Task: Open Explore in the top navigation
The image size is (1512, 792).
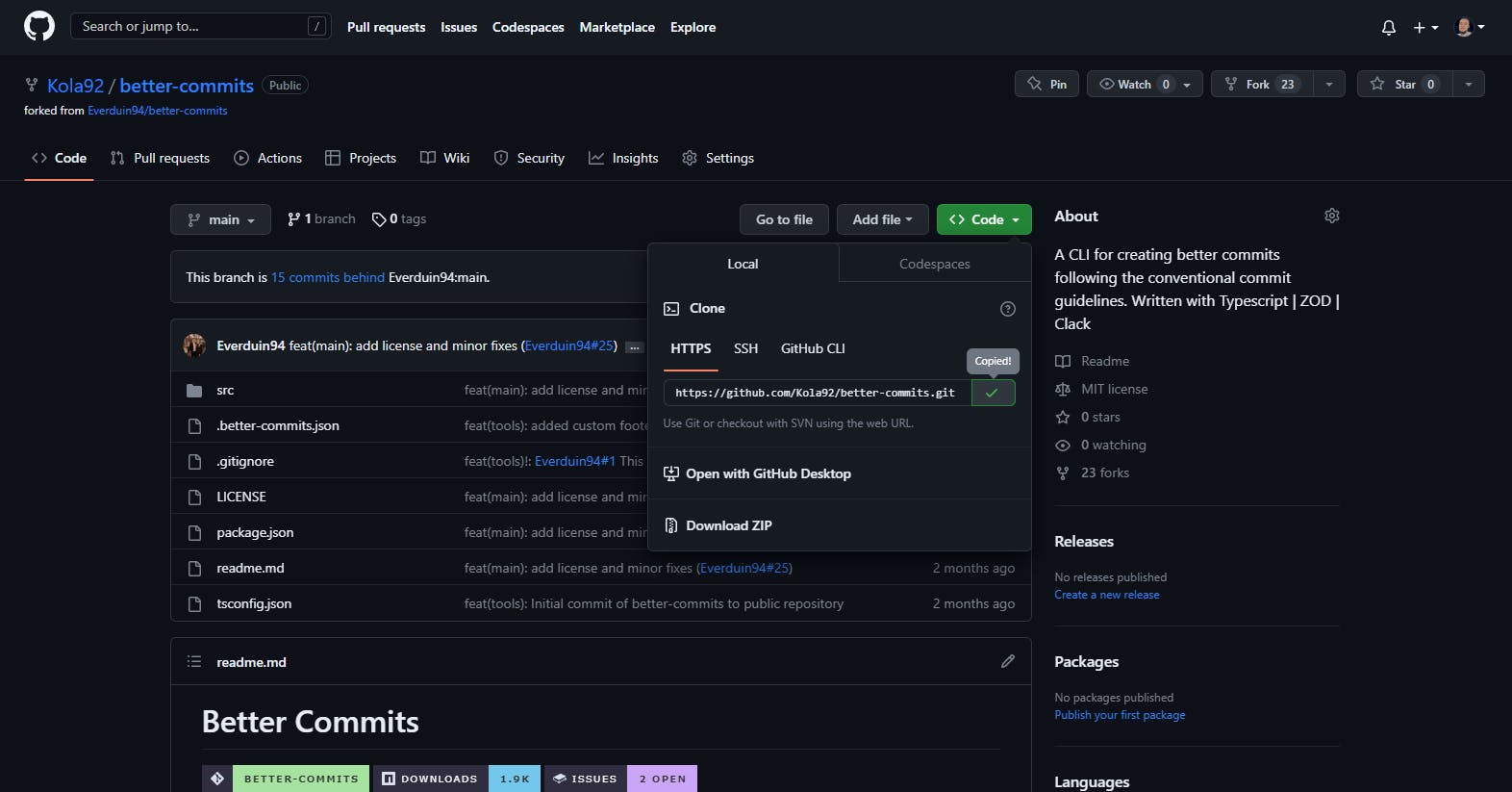Action: click(x=693, y=27)
